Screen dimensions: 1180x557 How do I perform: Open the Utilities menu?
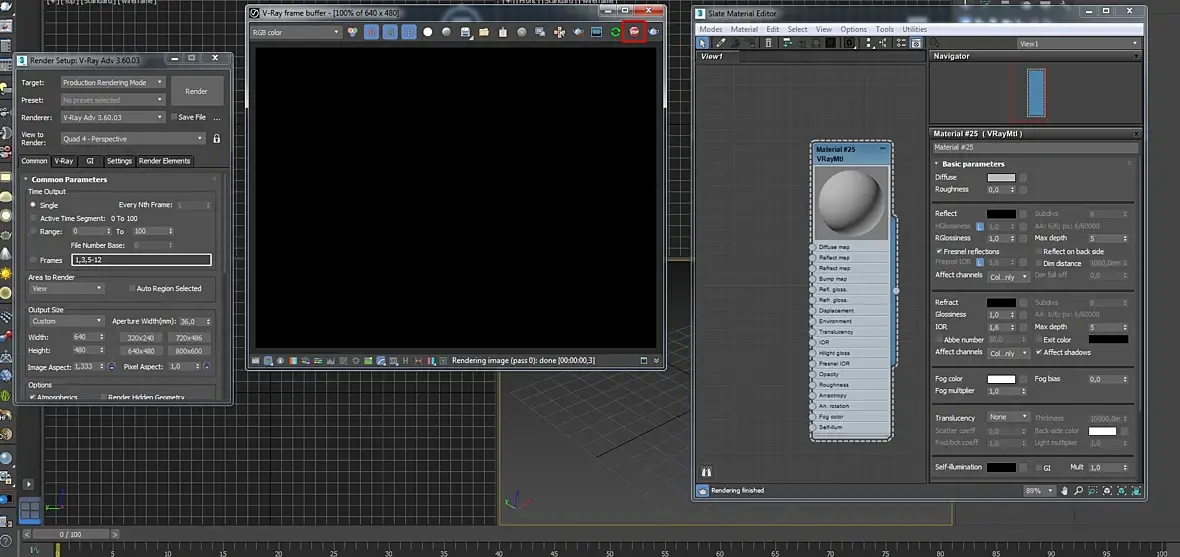coord(914,29)
